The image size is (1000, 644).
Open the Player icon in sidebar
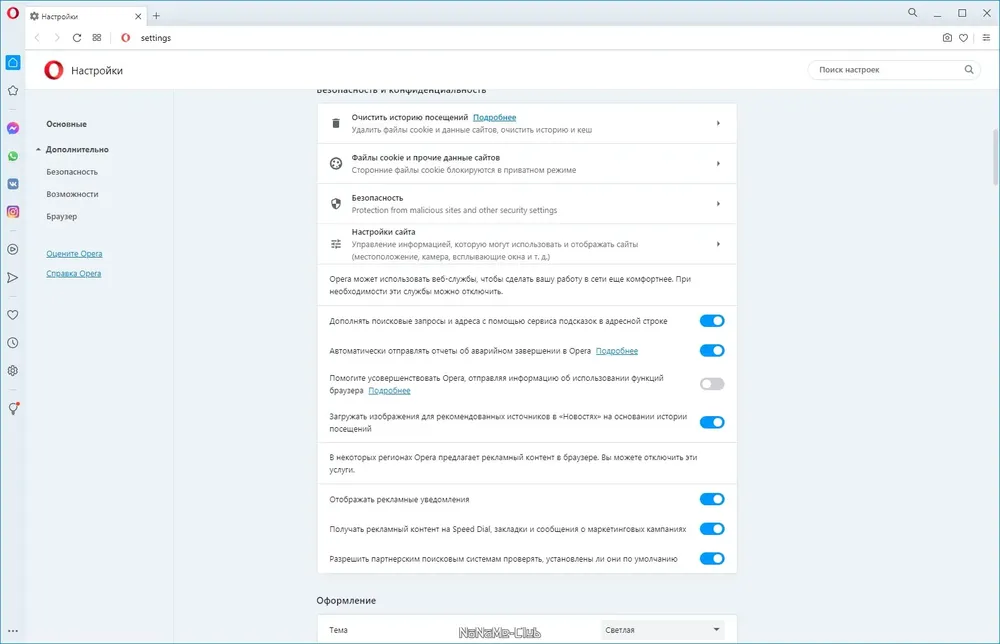click(x=13, y=249)
